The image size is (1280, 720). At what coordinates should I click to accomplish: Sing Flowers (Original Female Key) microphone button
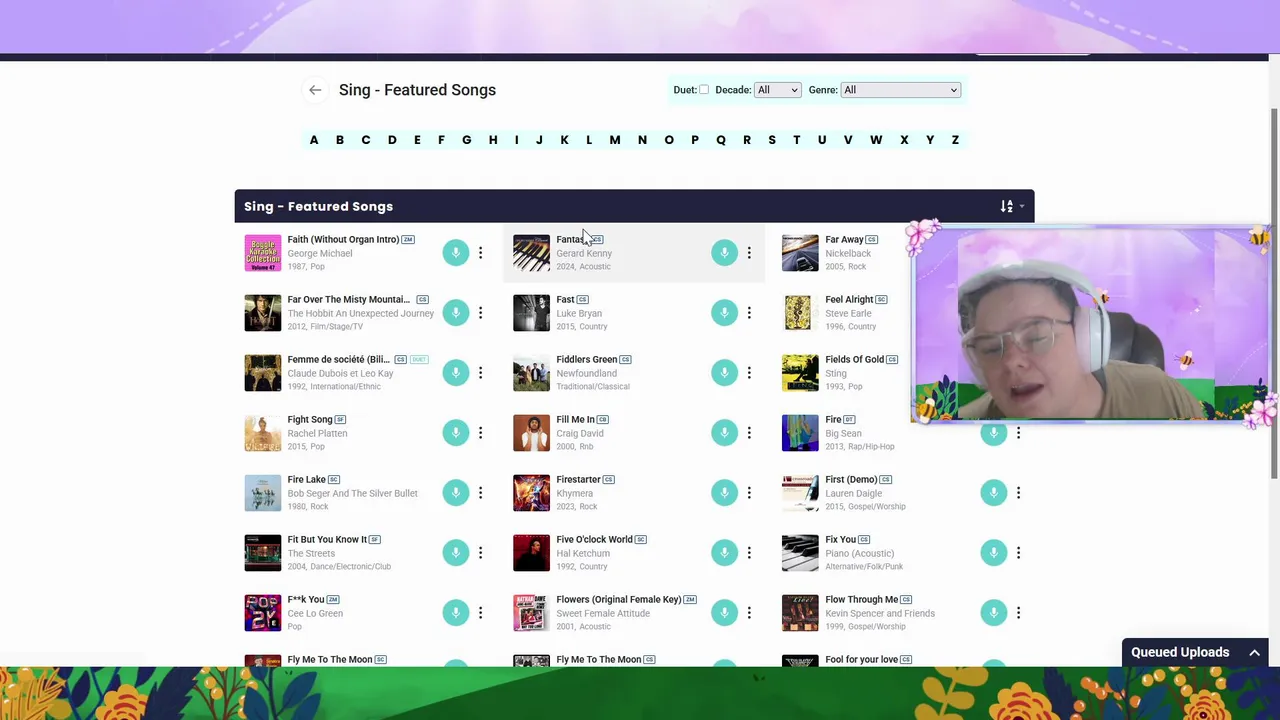point(724,613)
